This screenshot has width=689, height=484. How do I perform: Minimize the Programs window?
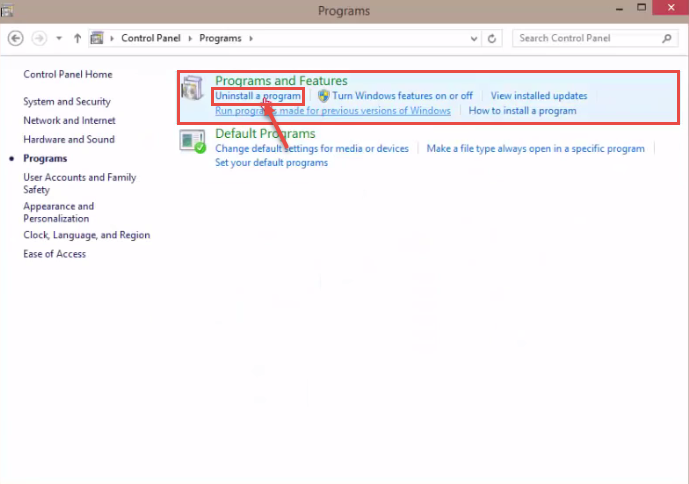coord(619,8)
